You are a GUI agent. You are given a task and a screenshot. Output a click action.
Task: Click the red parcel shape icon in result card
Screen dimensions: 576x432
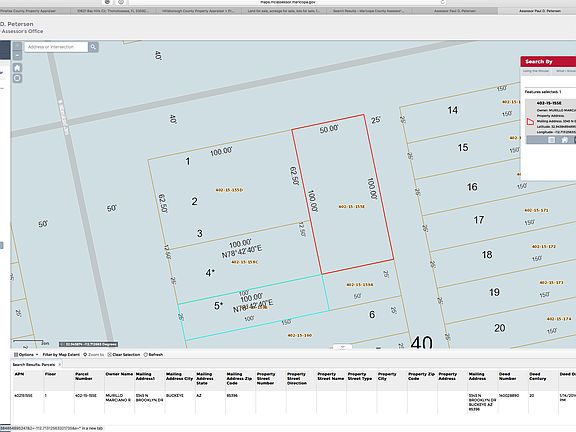530,122
